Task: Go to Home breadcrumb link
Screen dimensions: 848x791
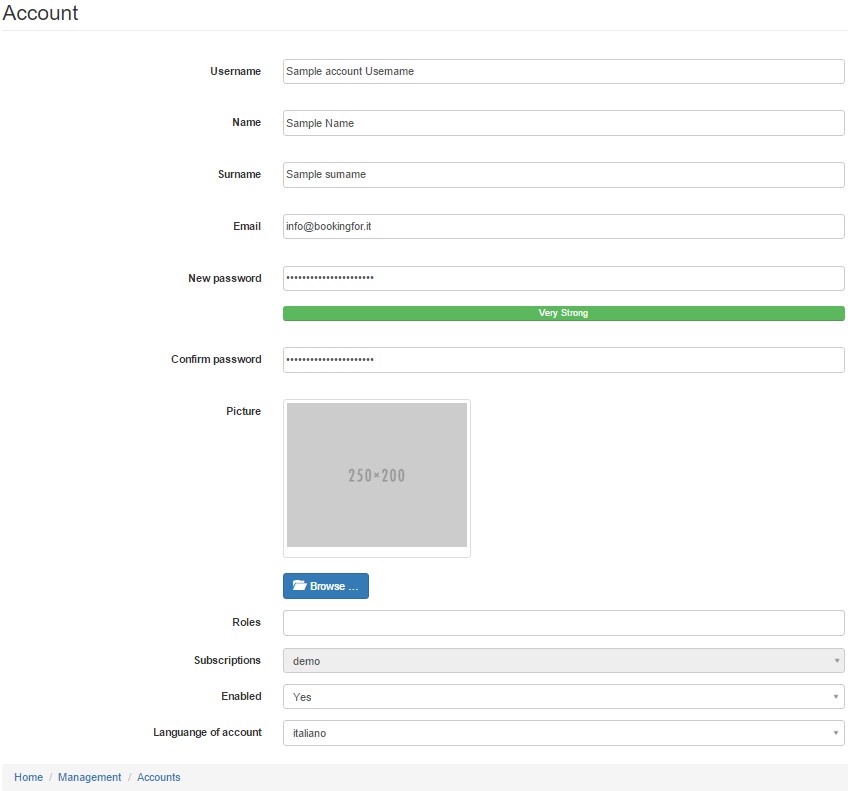Action: [28, 777]
